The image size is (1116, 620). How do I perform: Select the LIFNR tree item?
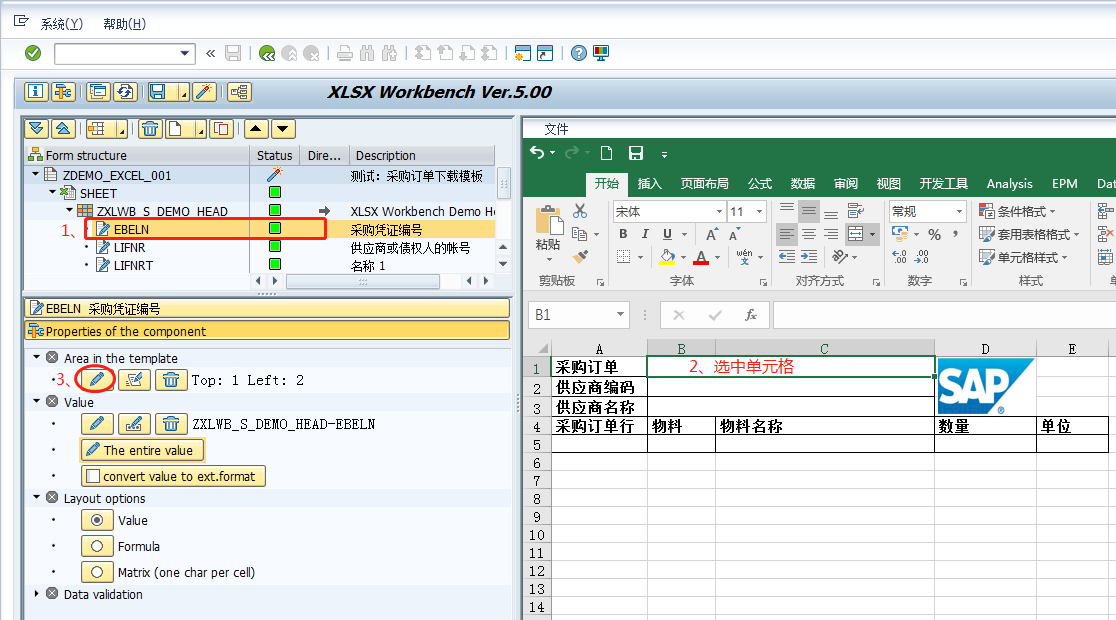[x=129, y=248]
